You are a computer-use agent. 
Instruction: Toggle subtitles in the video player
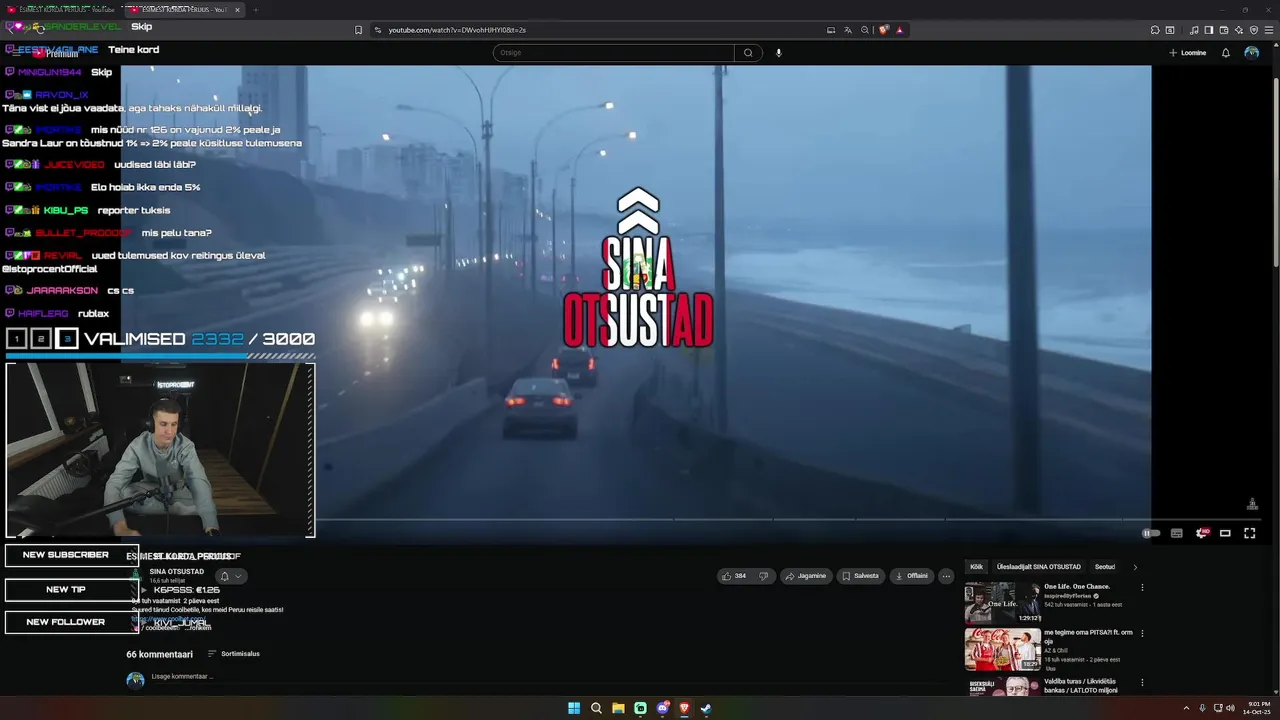(x=1177, y=533)
